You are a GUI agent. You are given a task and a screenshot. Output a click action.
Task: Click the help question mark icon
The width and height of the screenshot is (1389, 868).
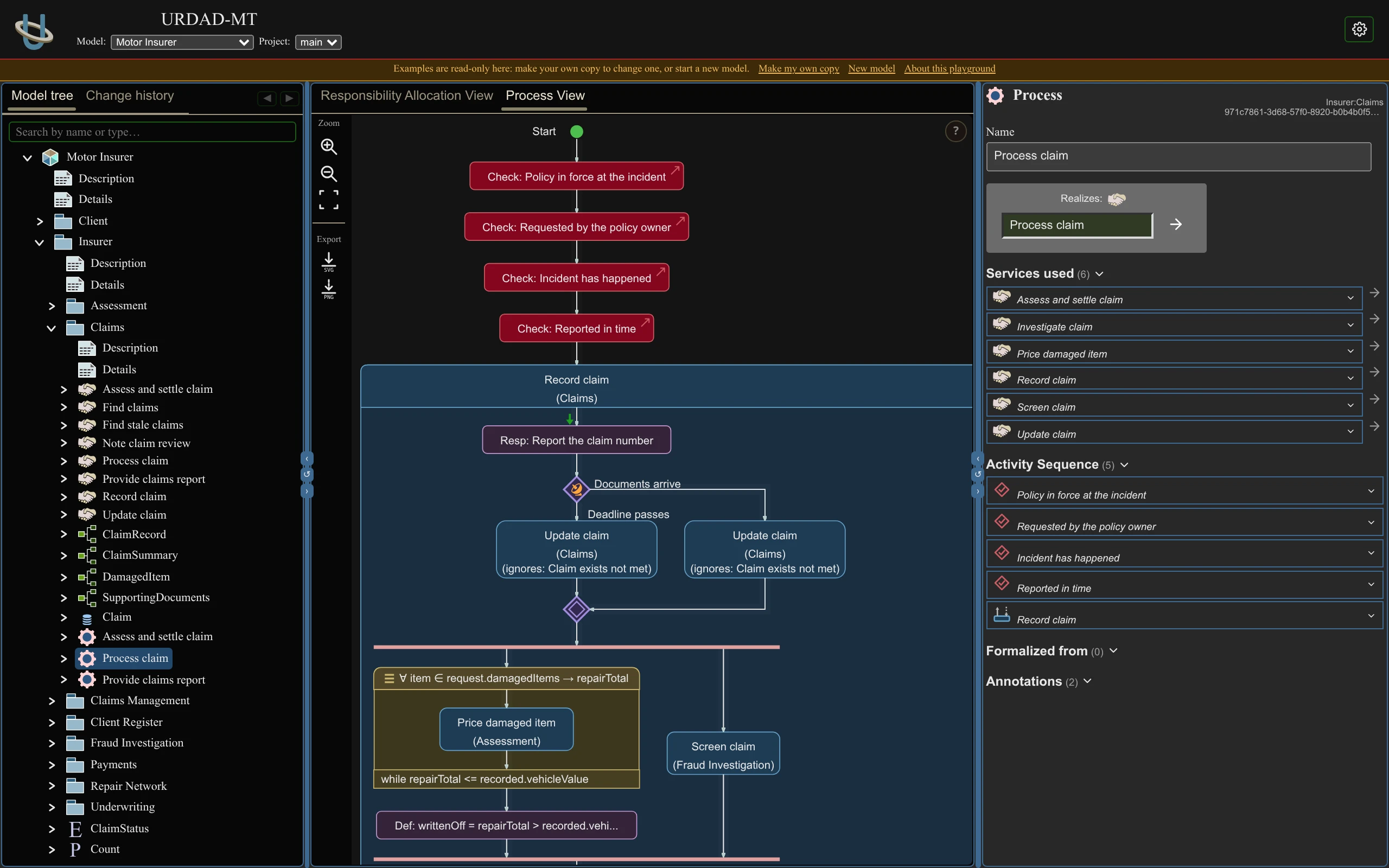955,131
